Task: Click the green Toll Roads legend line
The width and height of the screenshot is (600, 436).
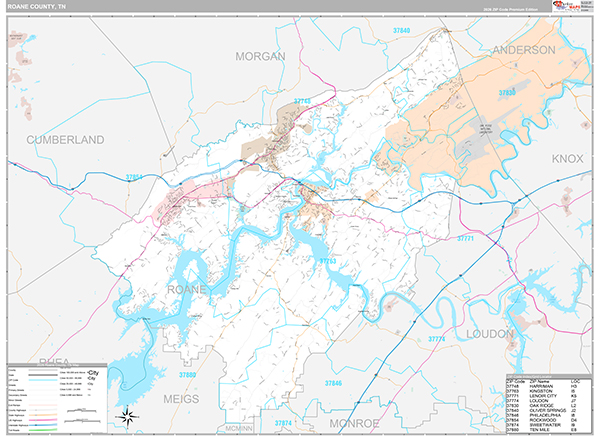Action: 43,430
